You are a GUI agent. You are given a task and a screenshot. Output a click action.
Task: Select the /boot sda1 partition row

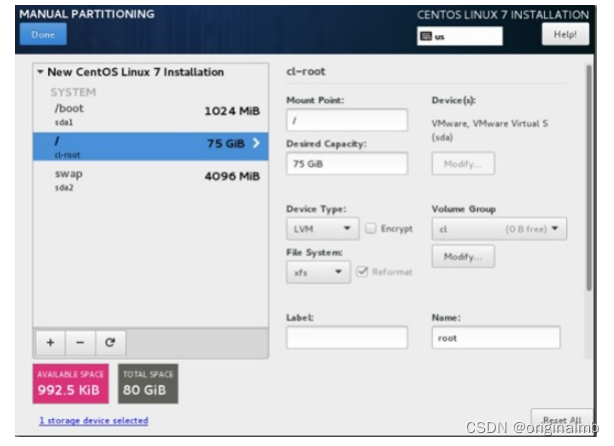tap(151, 114)
